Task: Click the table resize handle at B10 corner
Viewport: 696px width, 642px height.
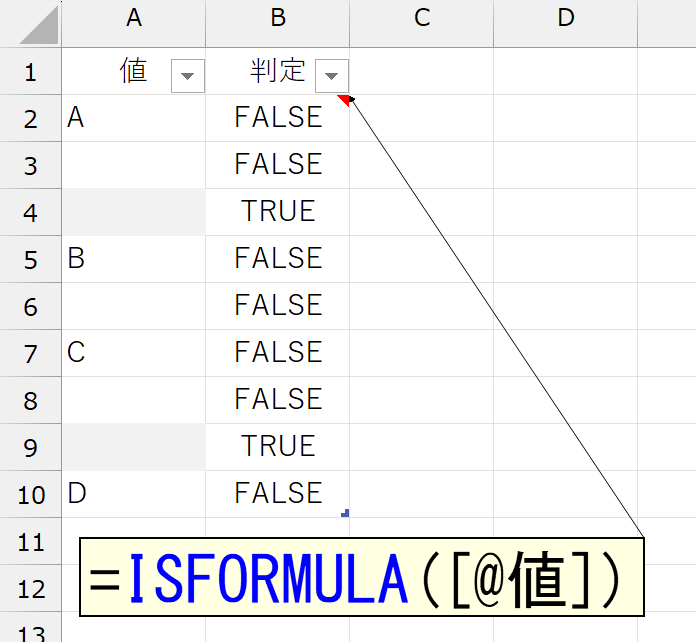Action: click(345, 513)
